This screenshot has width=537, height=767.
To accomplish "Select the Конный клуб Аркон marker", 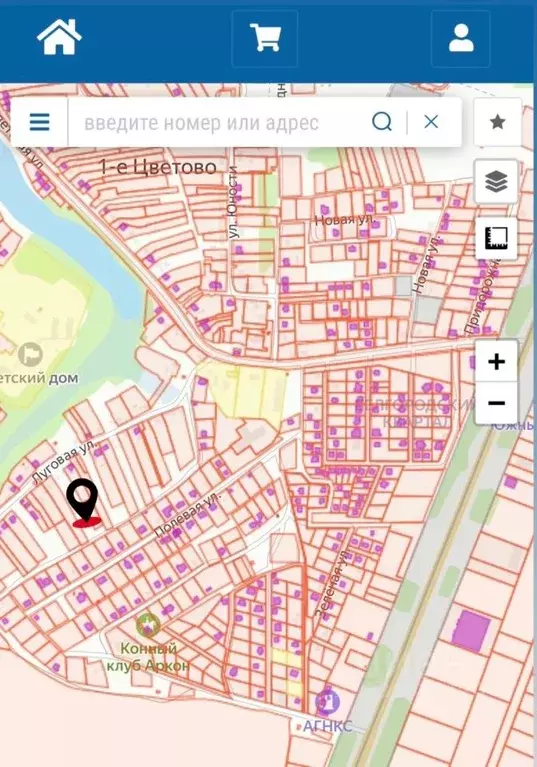I will pos(148,626).
